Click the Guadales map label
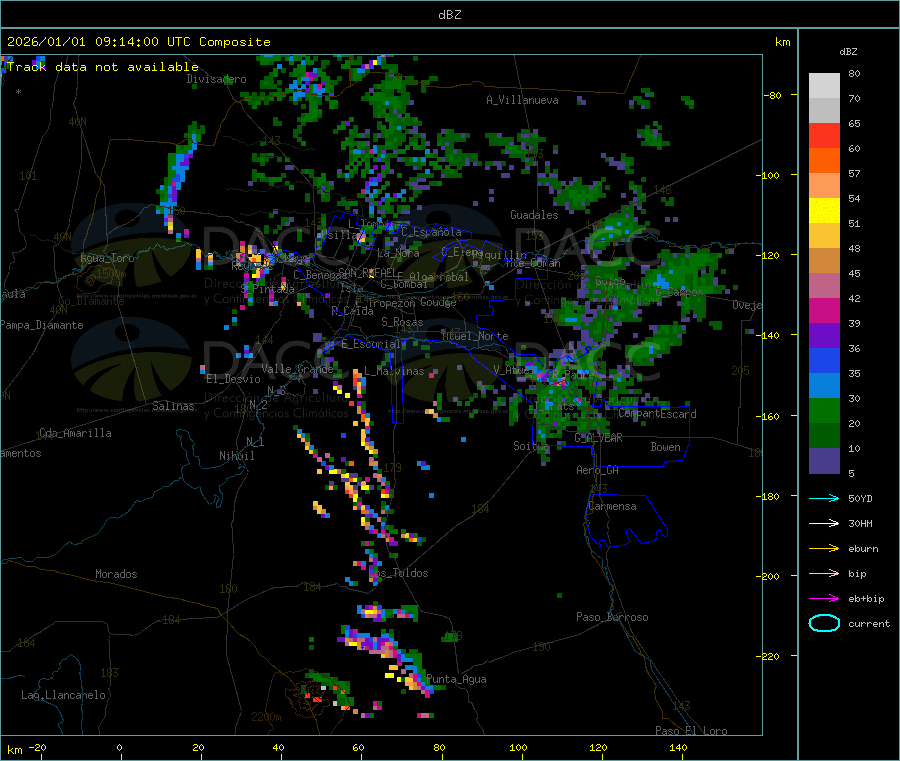 point(534,215)
